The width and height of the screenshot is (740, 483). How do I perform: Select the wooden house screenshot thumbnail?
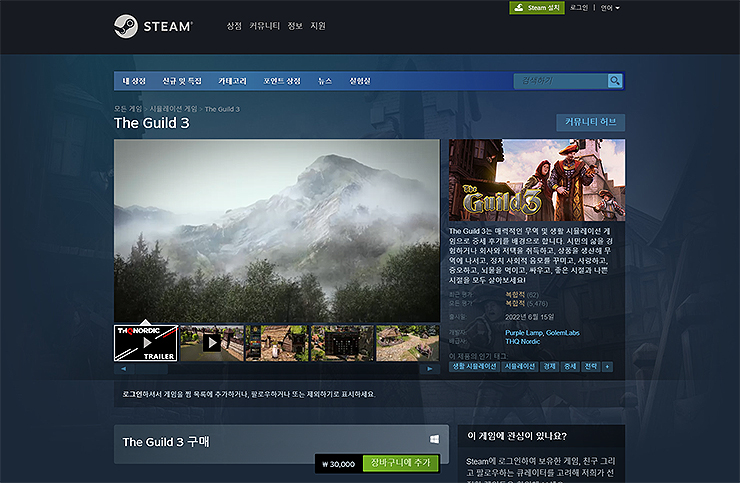[277, 343]
